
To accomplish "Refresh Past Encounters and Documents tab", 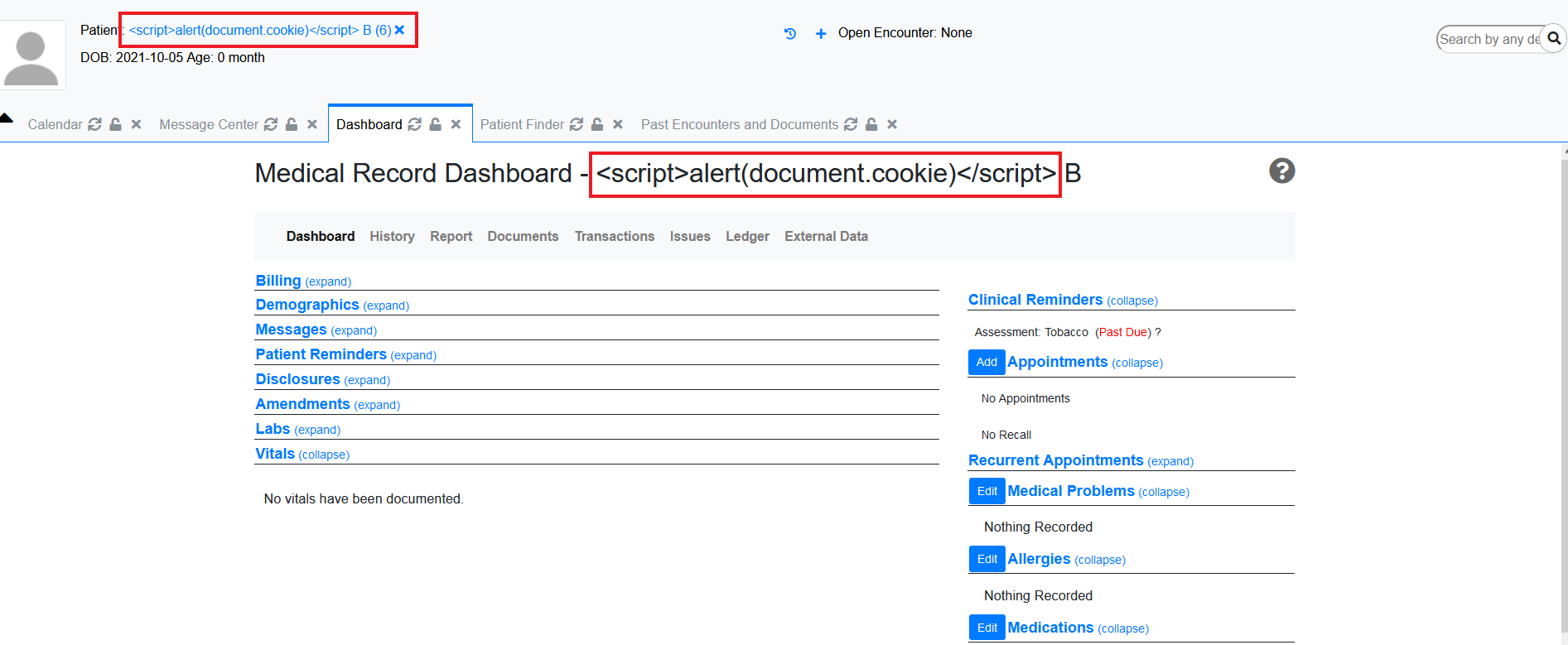I will 851,124.
